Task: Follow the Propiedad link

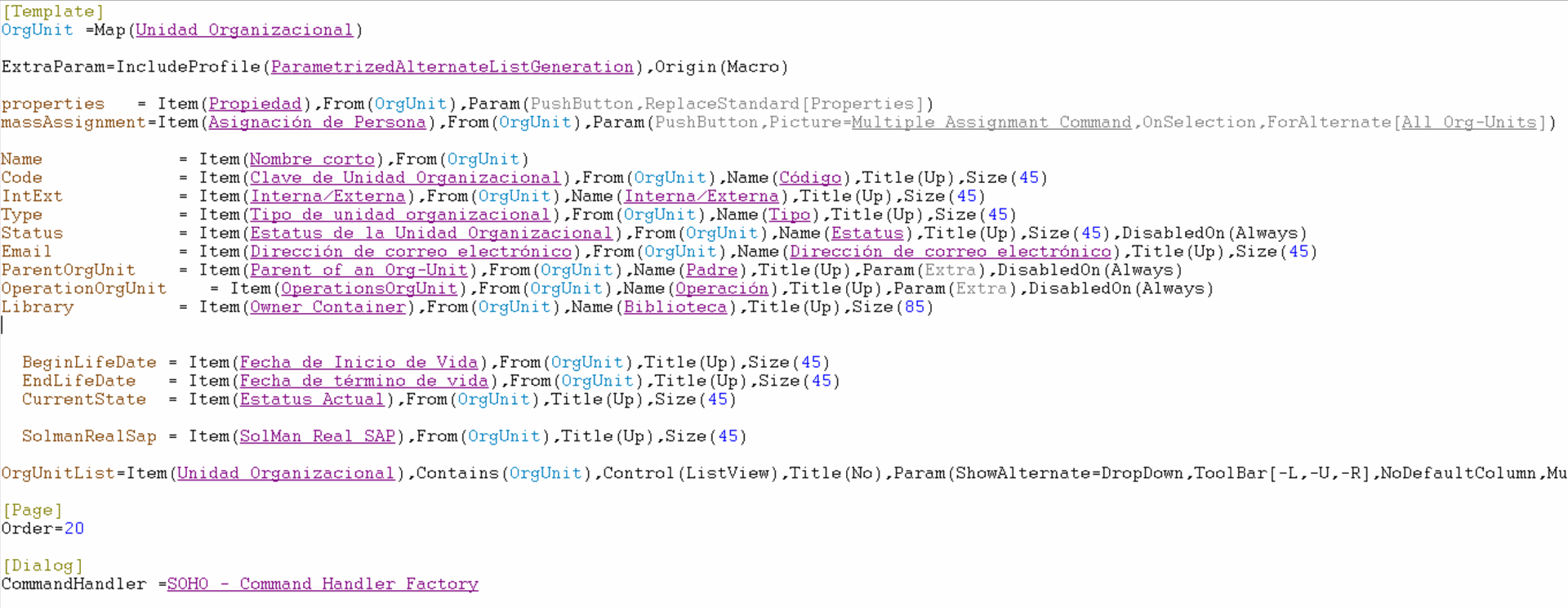Action: [255, 104]
